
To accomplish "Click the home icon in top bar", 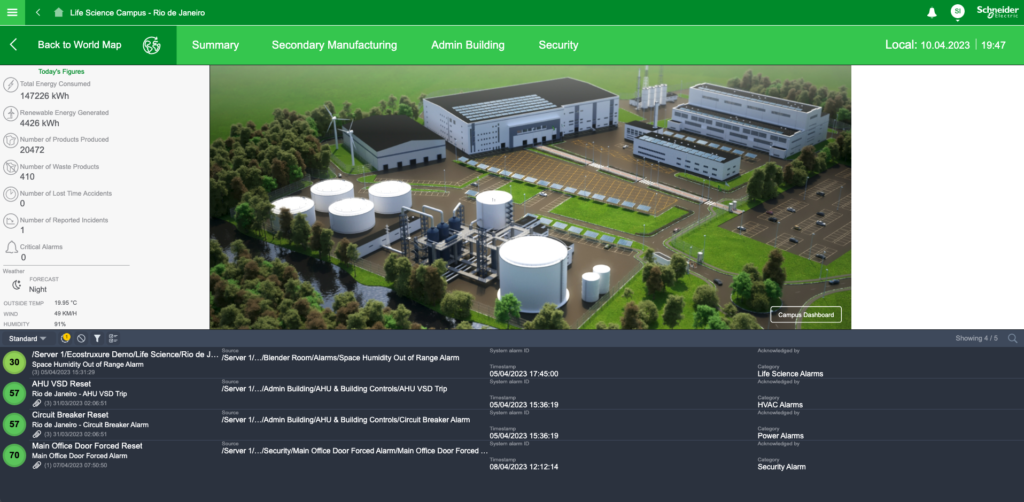I will (x=59, y=12).
